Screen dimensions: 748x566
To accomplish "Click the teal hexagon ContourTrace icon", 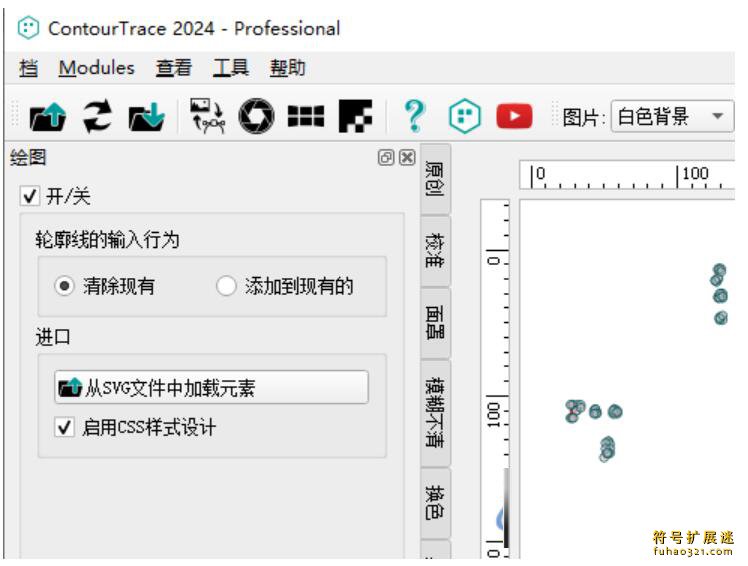I will tap(465, 116).
